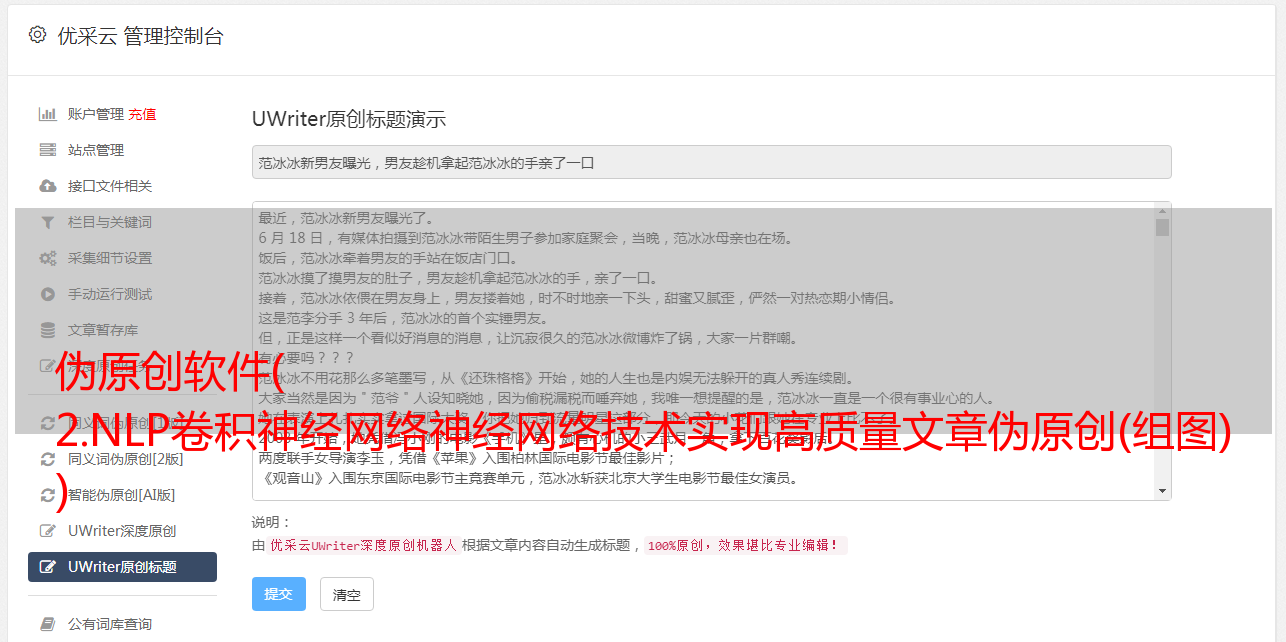This screenshot has height=642, width=1286.
Task: Click the 栏目与关键词 filter icon
Action: [47, 222]
